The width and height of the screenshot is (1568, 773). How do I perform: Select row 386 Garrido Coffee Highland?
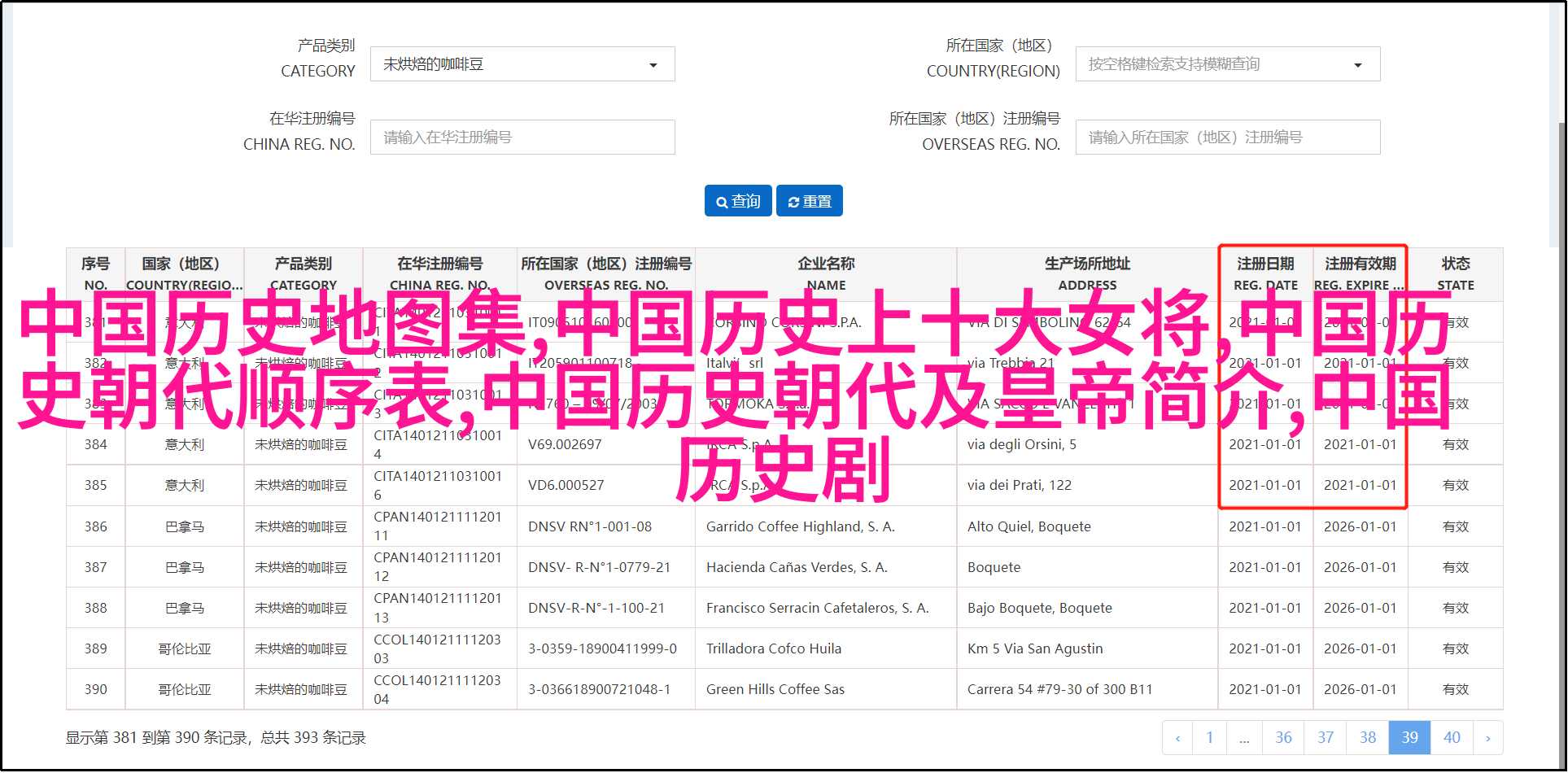pyautogui.click(x=800, y=526)
